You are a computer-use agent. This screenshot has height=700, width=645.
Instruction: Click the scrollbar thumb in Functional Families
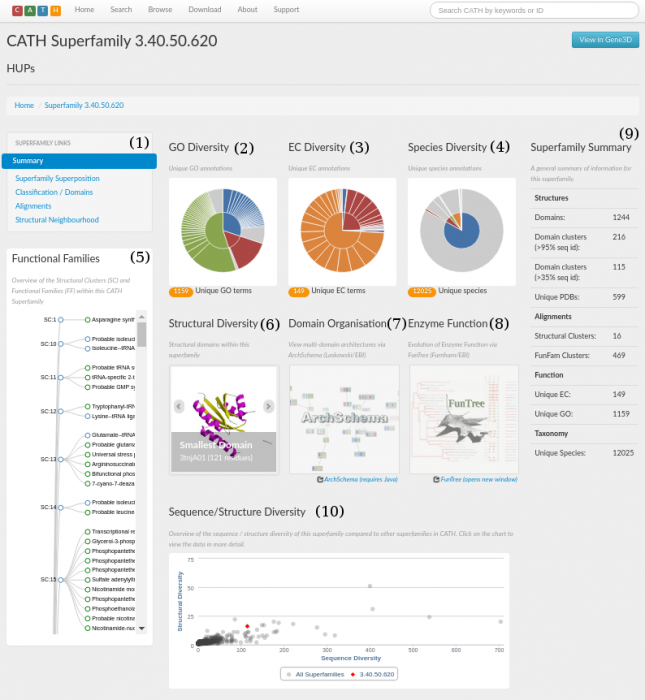[141, 335]
